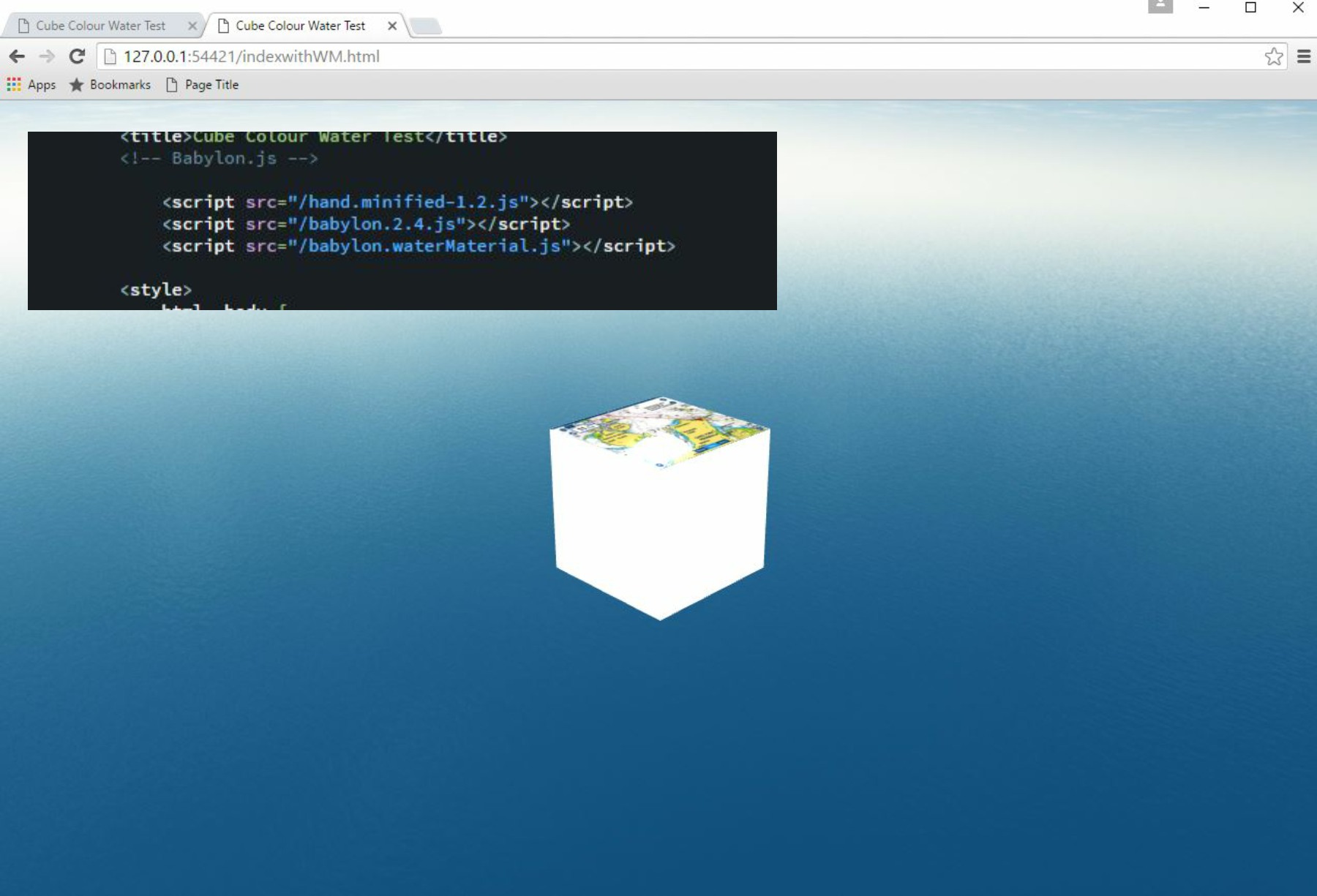The width and height of the screenshot is (1317, 896).
Task: Open a new tab with the new-tab button
Action: pyautogui.click(x=425, y=26)
